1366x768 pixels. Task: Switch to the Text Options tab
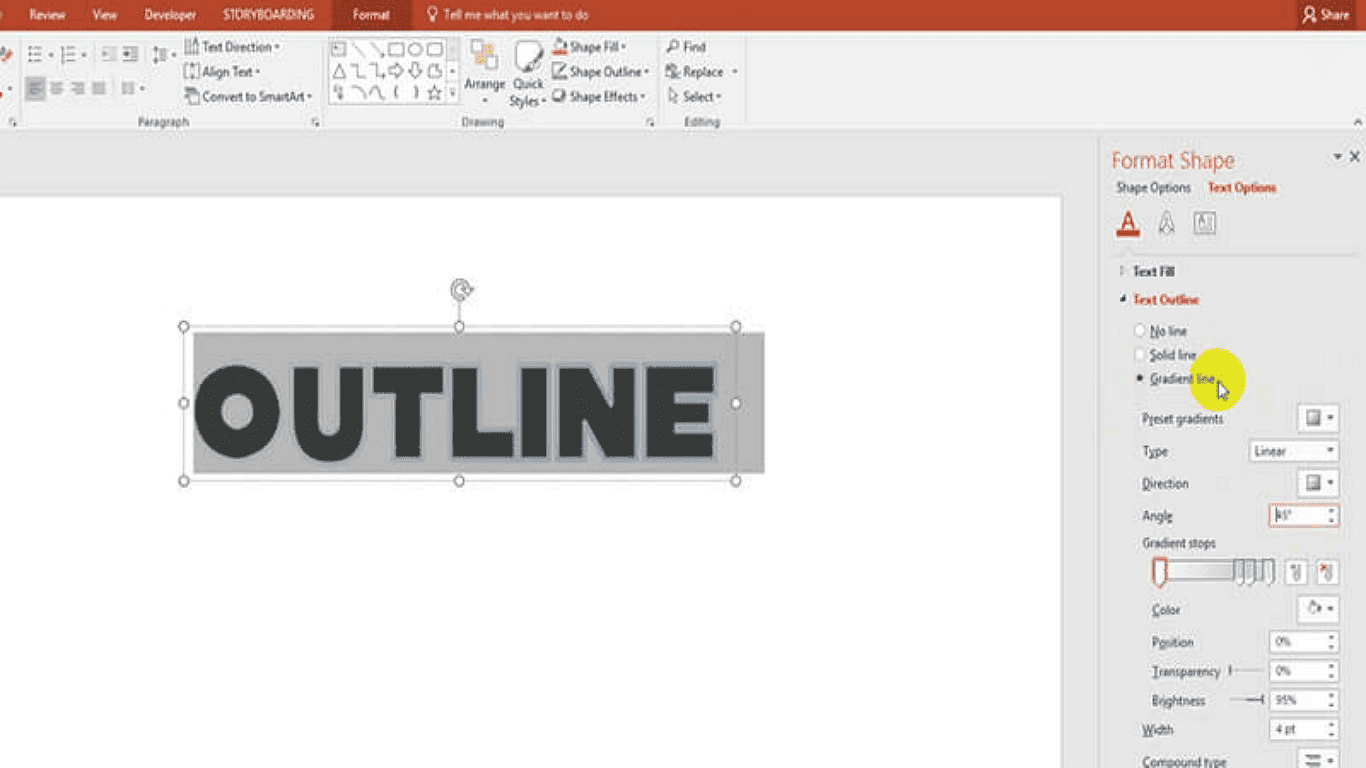(x=1242, y=188)
